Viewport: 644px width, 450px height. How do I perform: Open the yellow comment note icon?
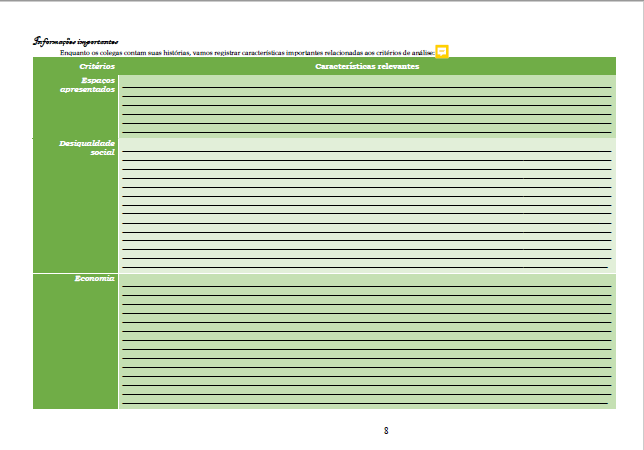[x=442, y=52]
